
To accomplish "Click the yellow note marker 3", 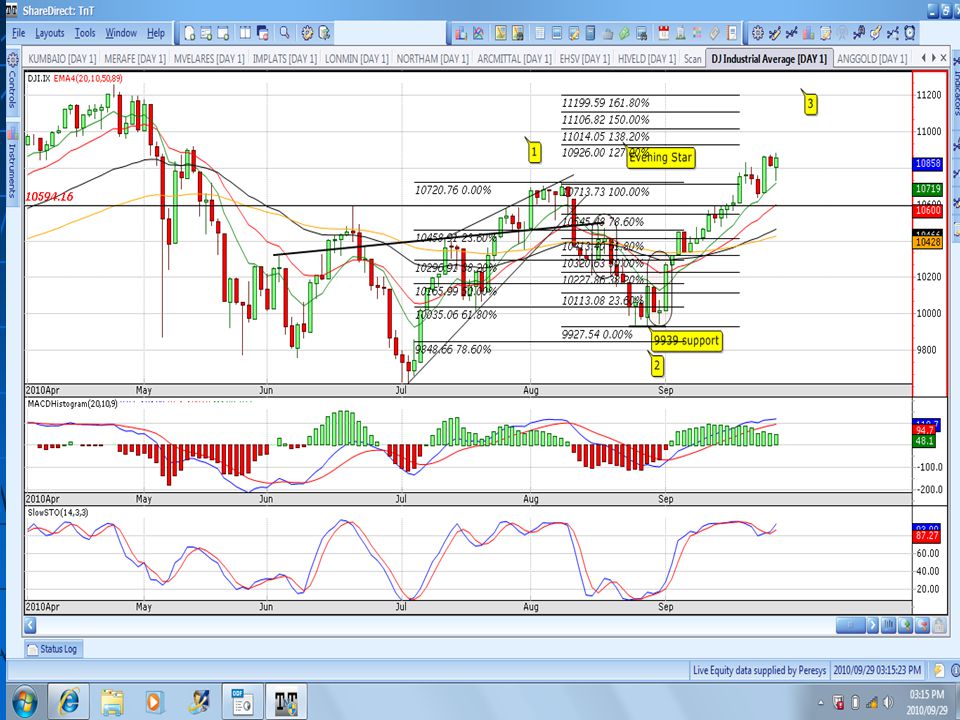I will click(810, 103).
